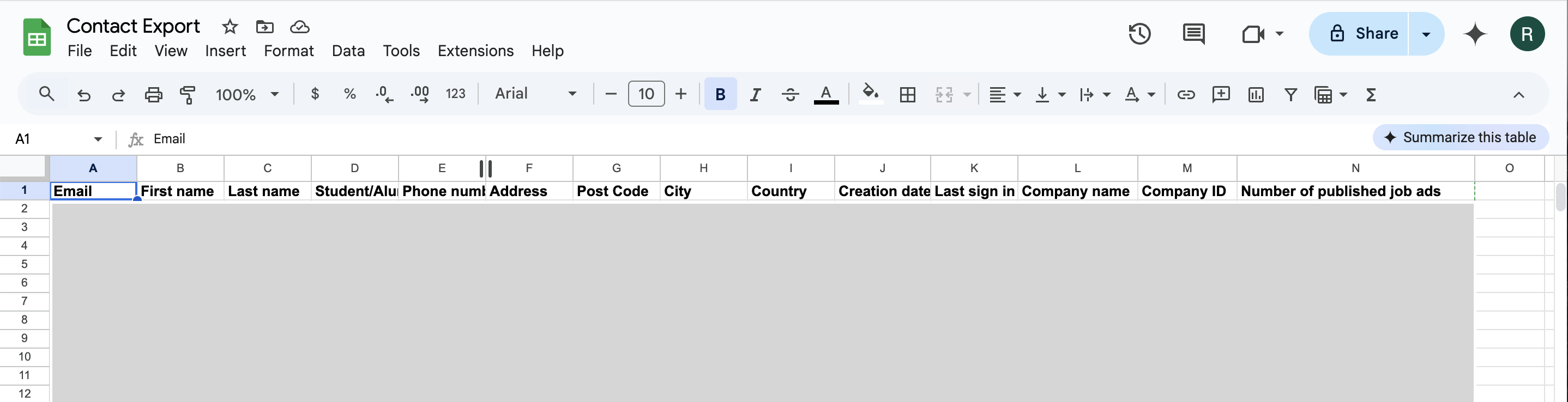Click Summarize this table button
The height and width of the screenshot is (402, 1568).
(x=1460, y=137)
